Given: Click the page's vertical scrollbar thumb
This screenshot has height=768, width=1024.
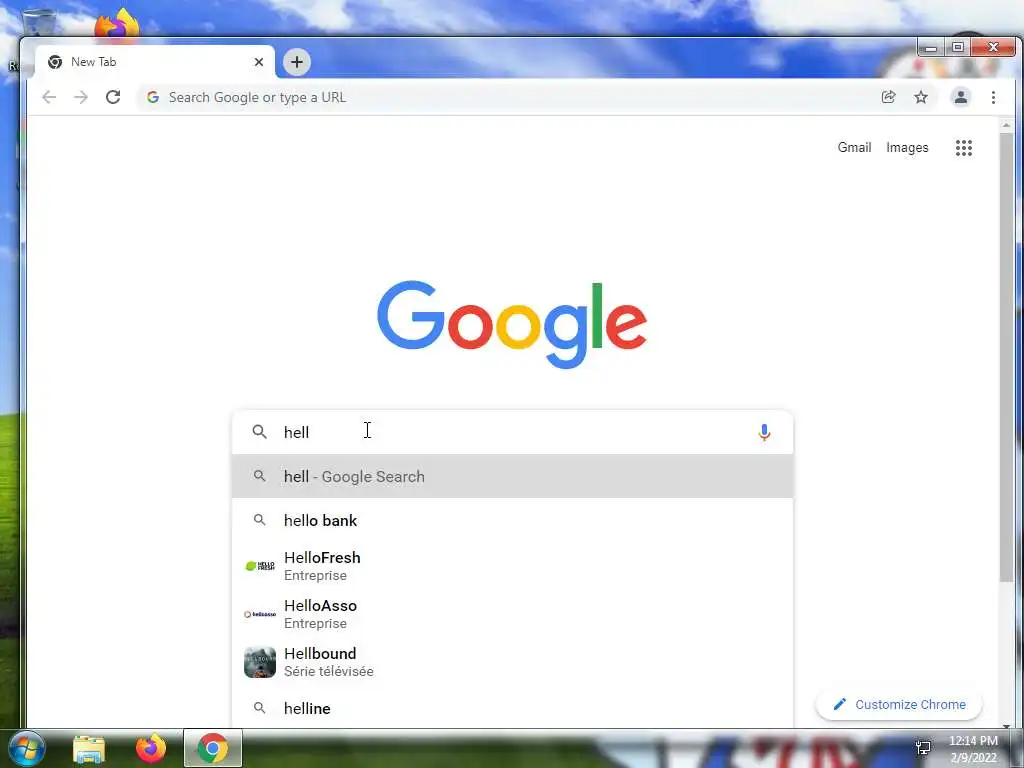Looking at the screenshot, I should (x=1006, y=356).
